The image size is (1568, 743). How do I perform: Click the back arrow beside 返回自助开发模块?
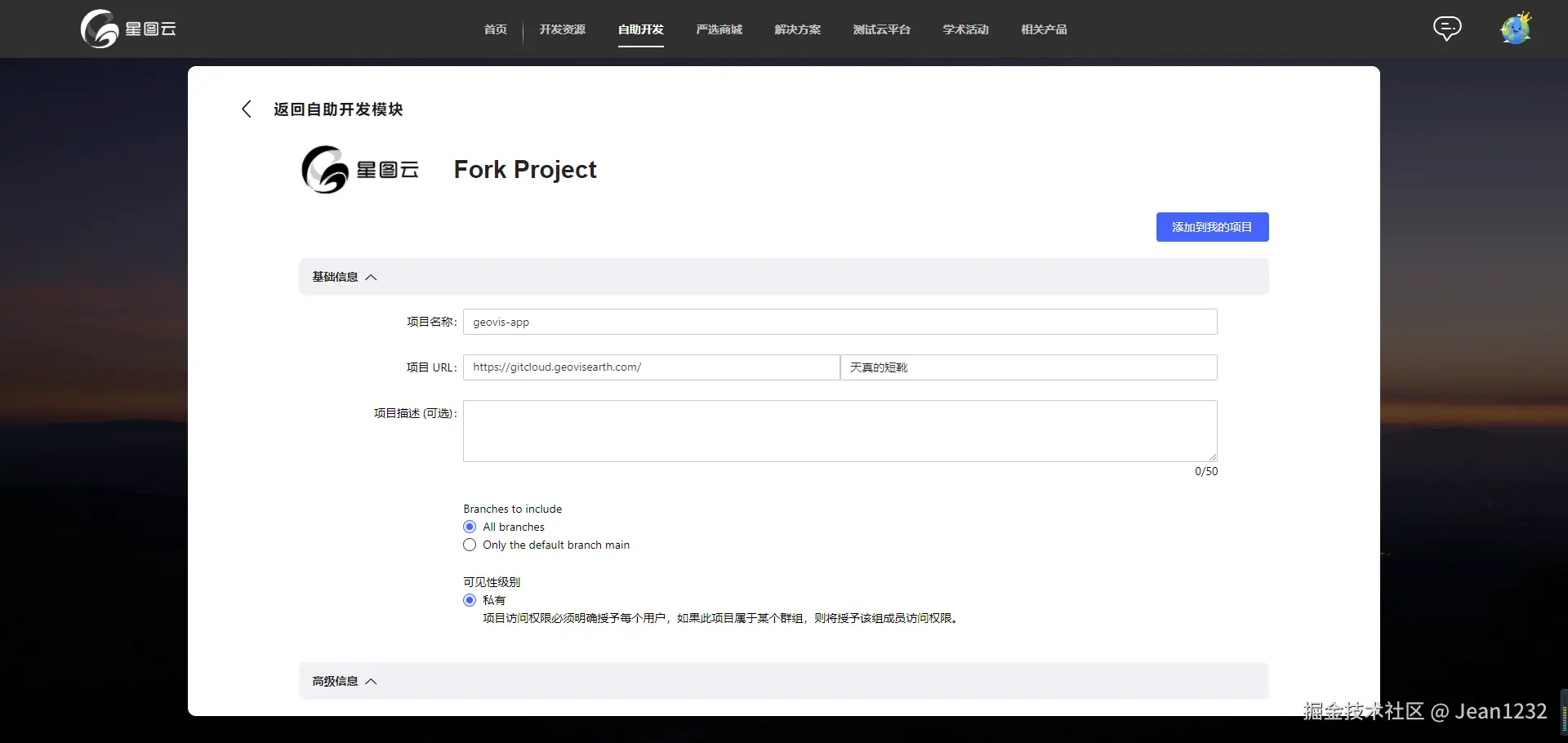(246, 109)
